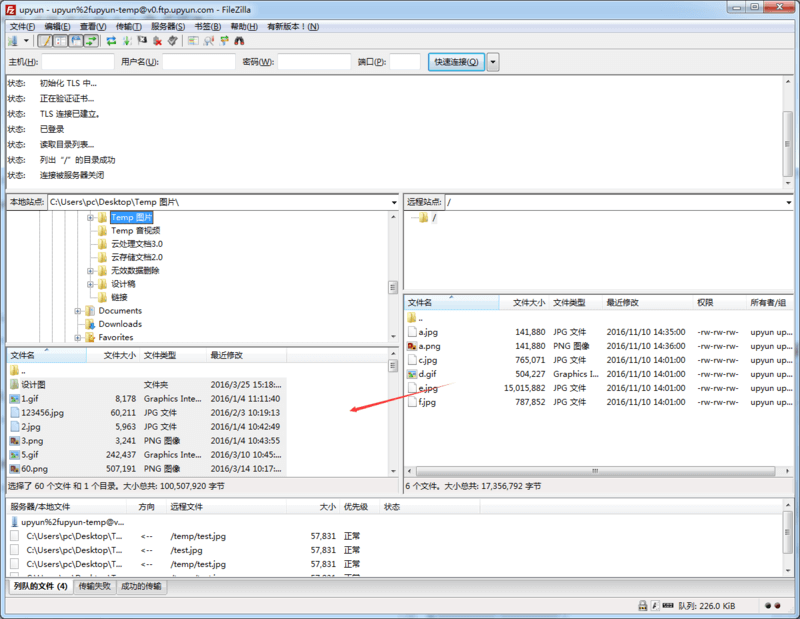
Task: Click the 60.png file icon in local list
Action: [x=14, y=469]
